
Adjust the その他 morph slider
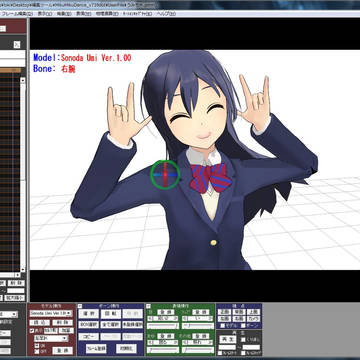(198, 350)
